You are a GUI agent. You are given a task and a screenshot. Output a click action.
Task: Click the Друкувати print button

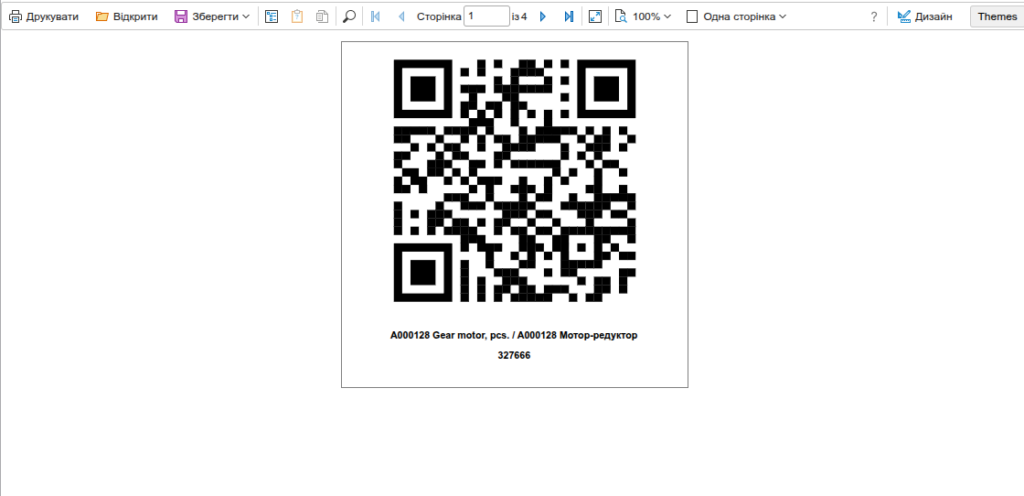tap(44, 17)
